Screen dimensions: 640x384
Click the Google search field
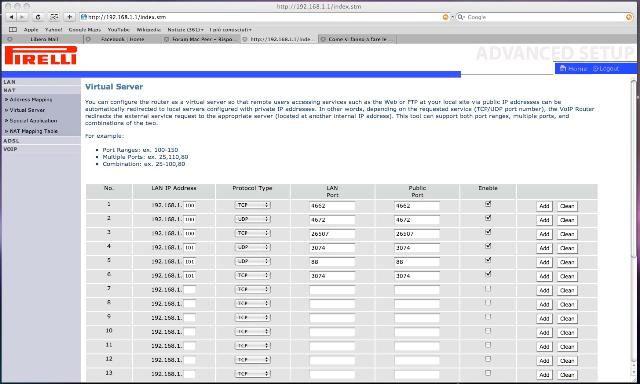tap(545, 17)
